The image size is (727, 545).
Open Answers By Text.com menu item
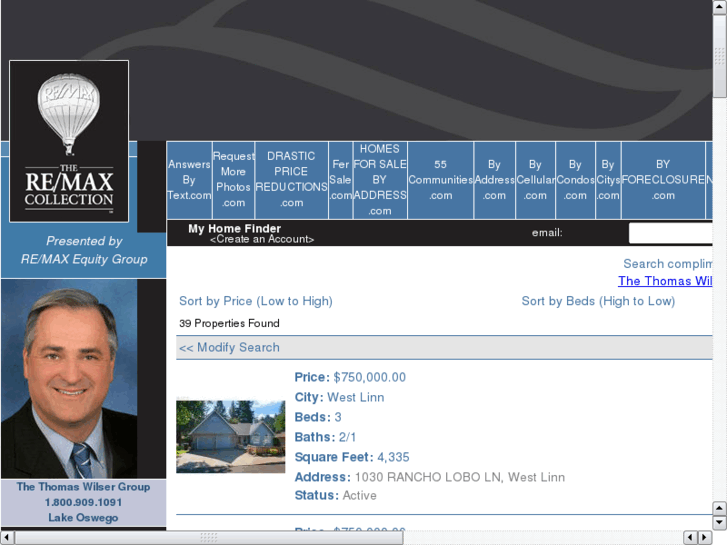pos(189,180)
